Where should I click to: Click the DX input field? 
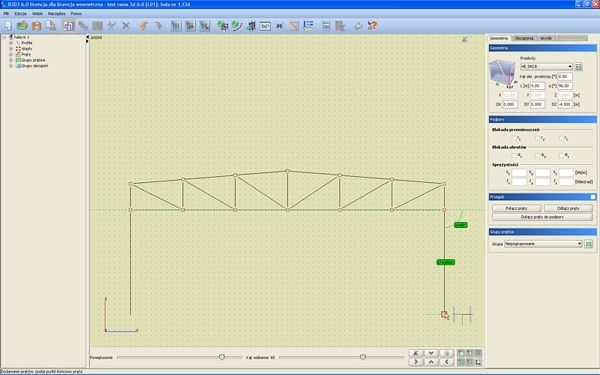510,104
